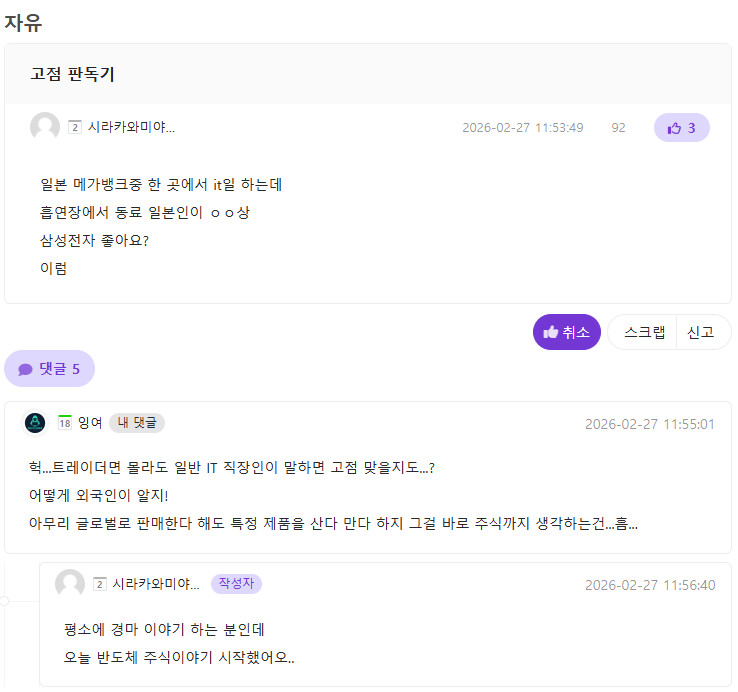Open post author 시라카와미야's profile name in header

click(x=131, y=127)
